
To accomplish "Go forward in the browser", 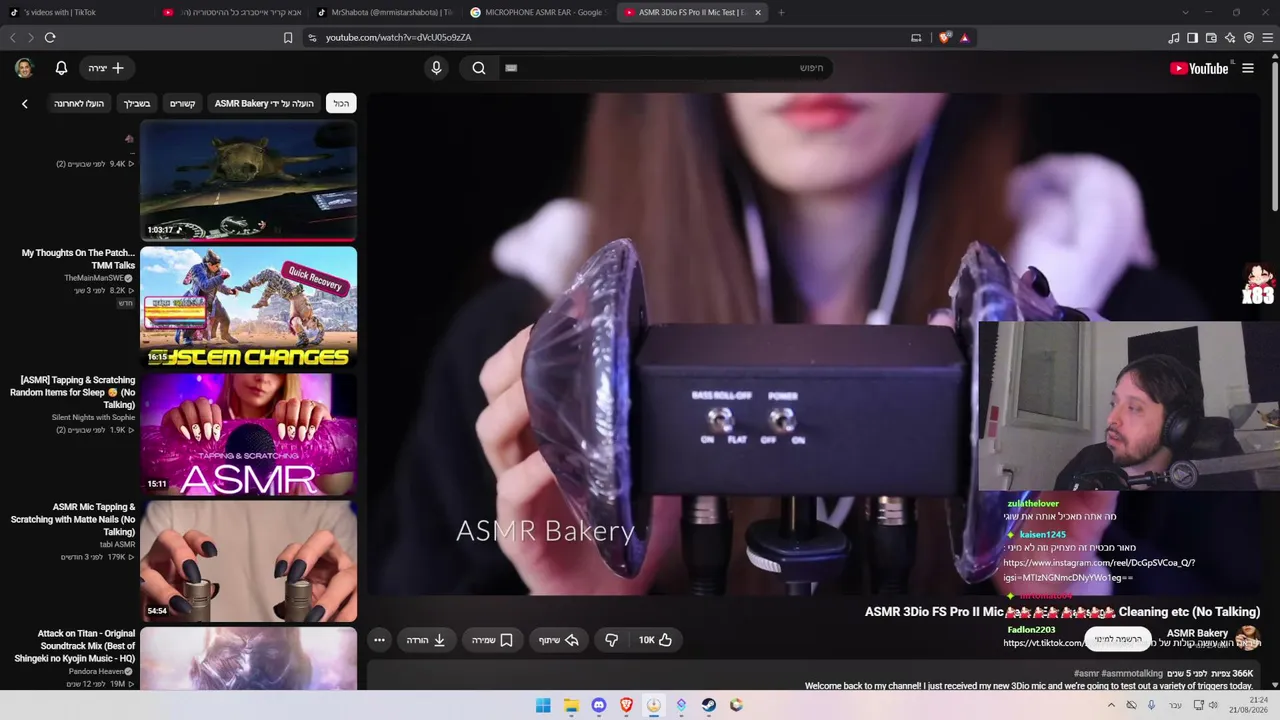I will (x=30, y=37).
